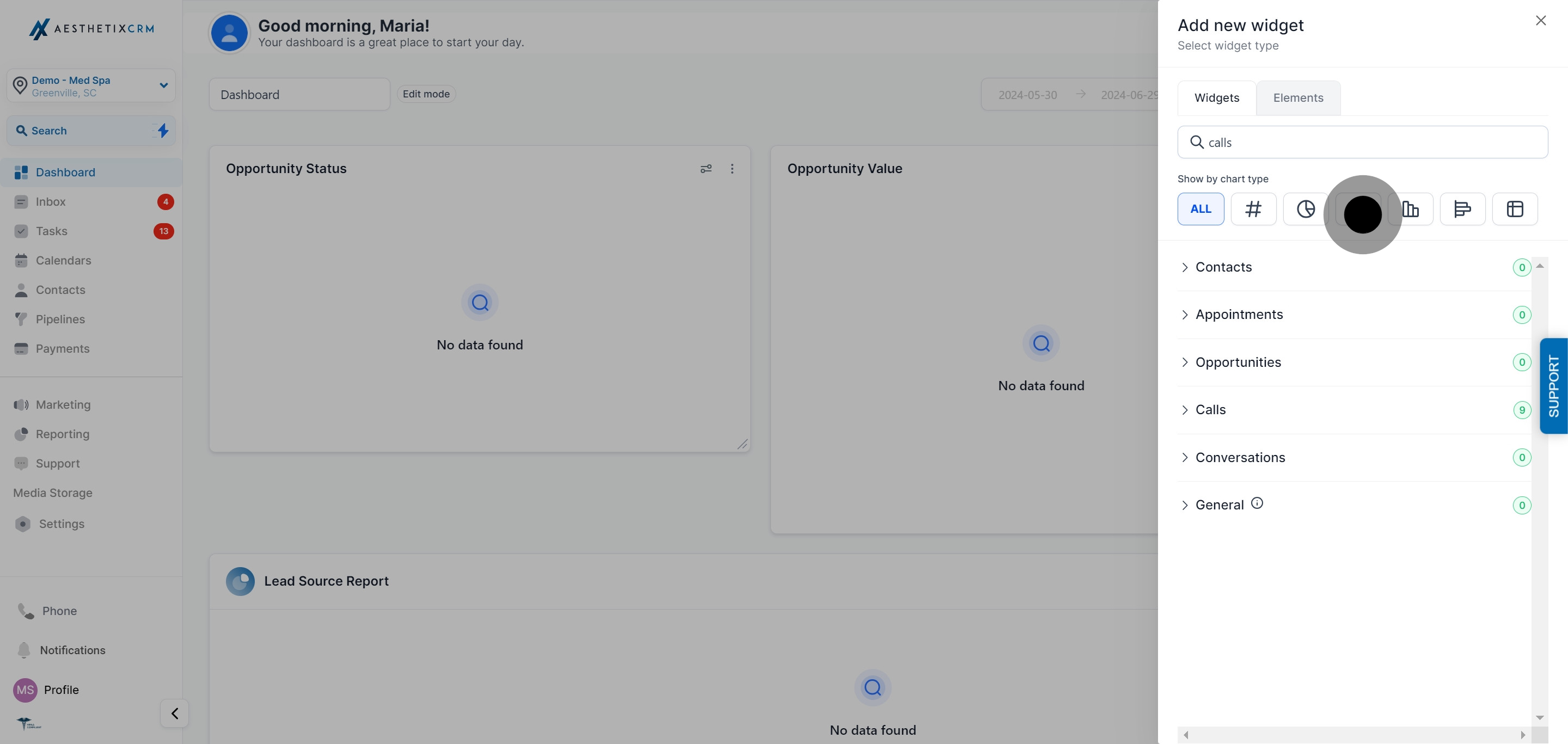
Task: Switch to the Elements tab
Action: click(x=1298, y=98)
